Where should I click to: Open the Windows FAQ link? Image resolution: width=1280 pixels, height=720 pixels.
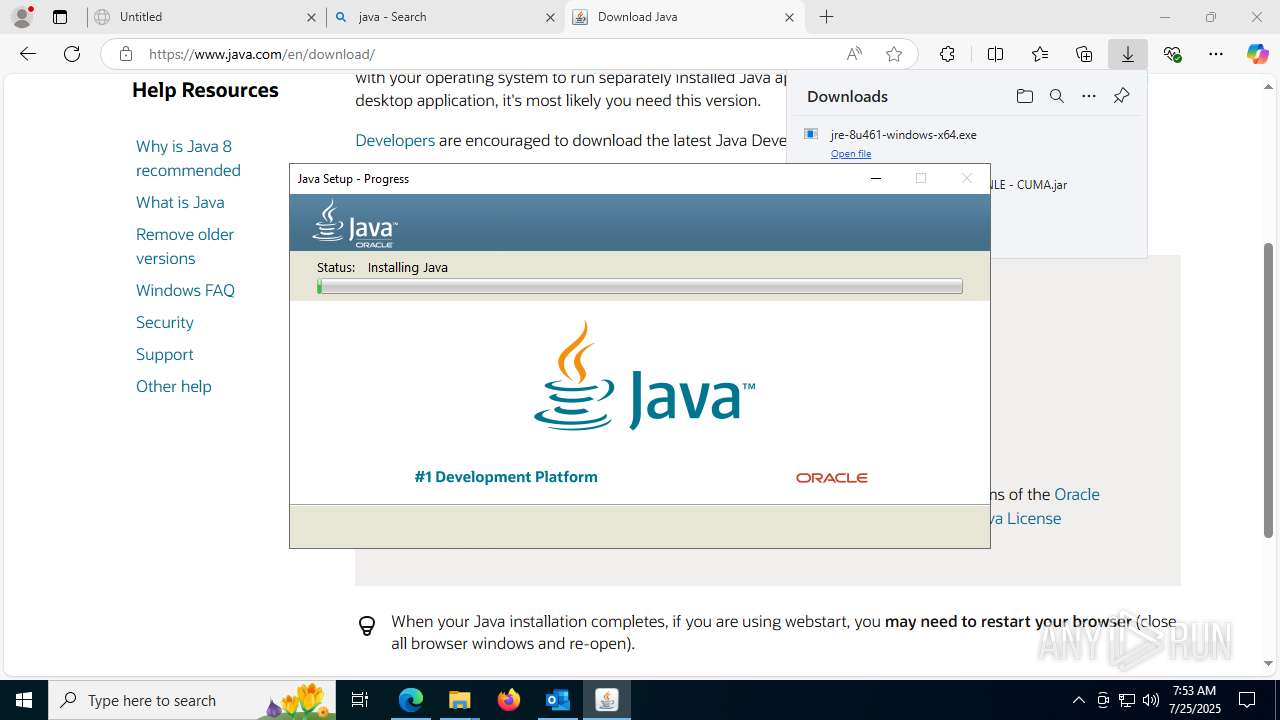pyautogui.click(x=185, y=290)
